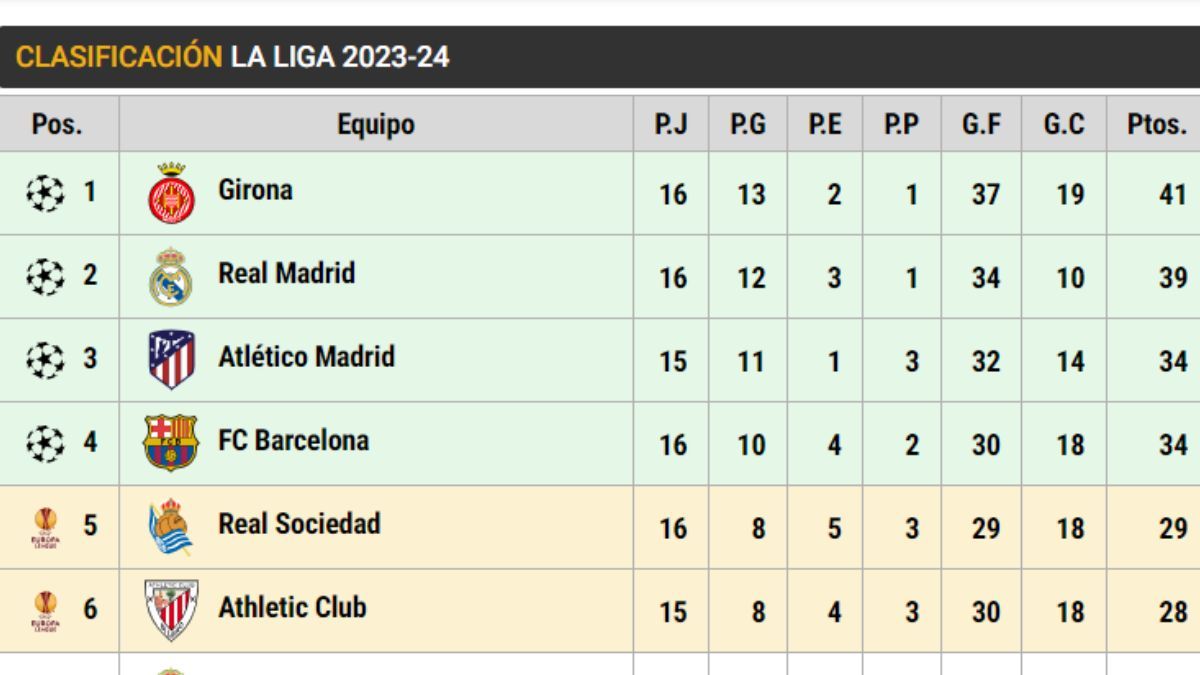1200x675 pixels.
Task: Click Girona's 41 points cell
Action: coord(1172,194)
